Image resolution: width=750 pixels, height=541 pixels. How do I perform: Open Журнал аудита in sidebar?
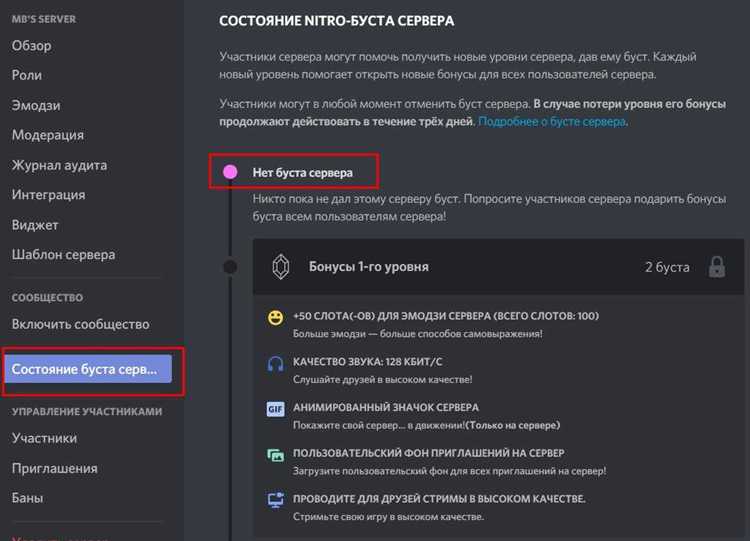pos(59,166)
